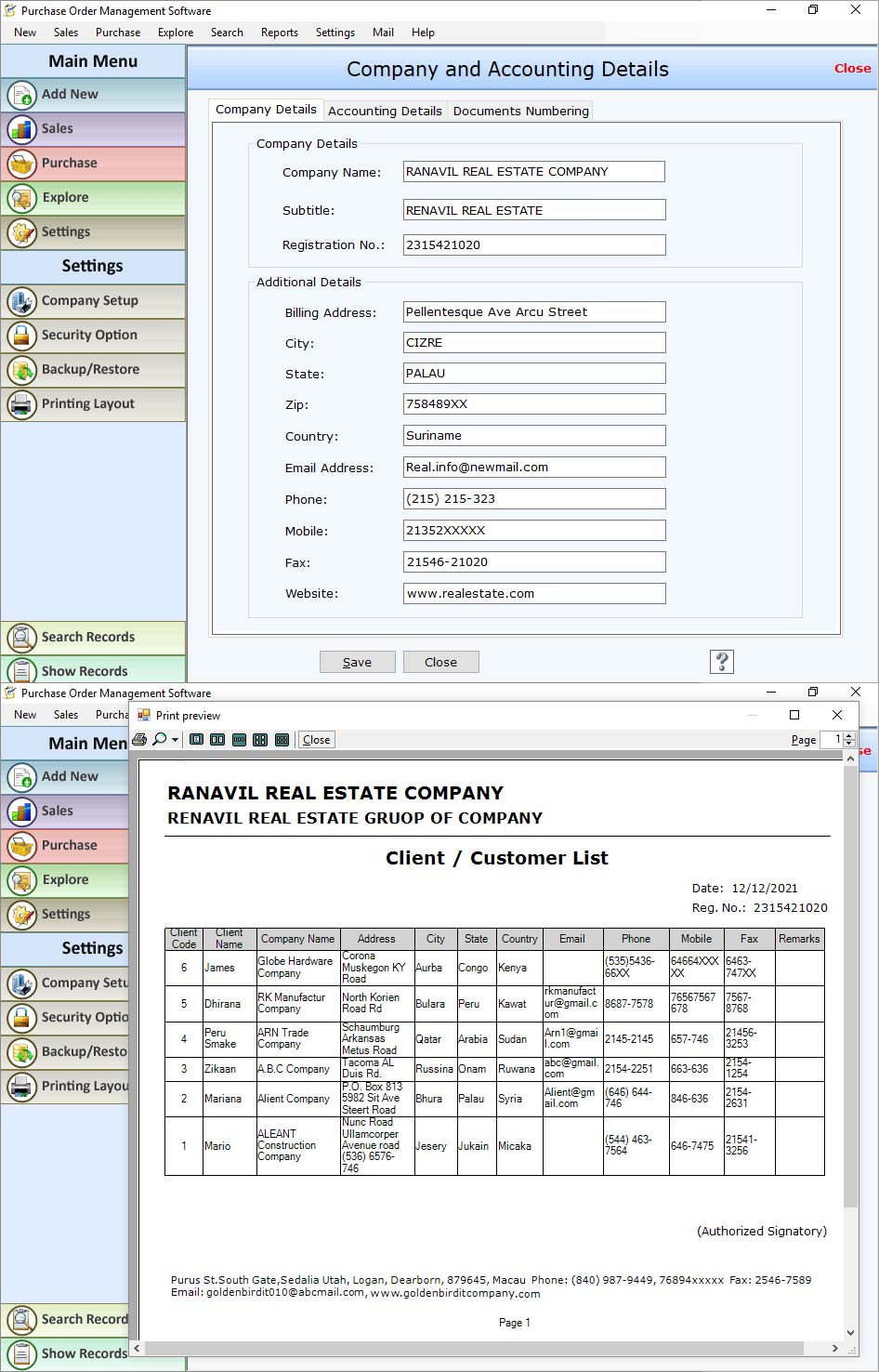
Task: Open the Add New records screen
Action: pyautogui.click(x=68, y=94)
